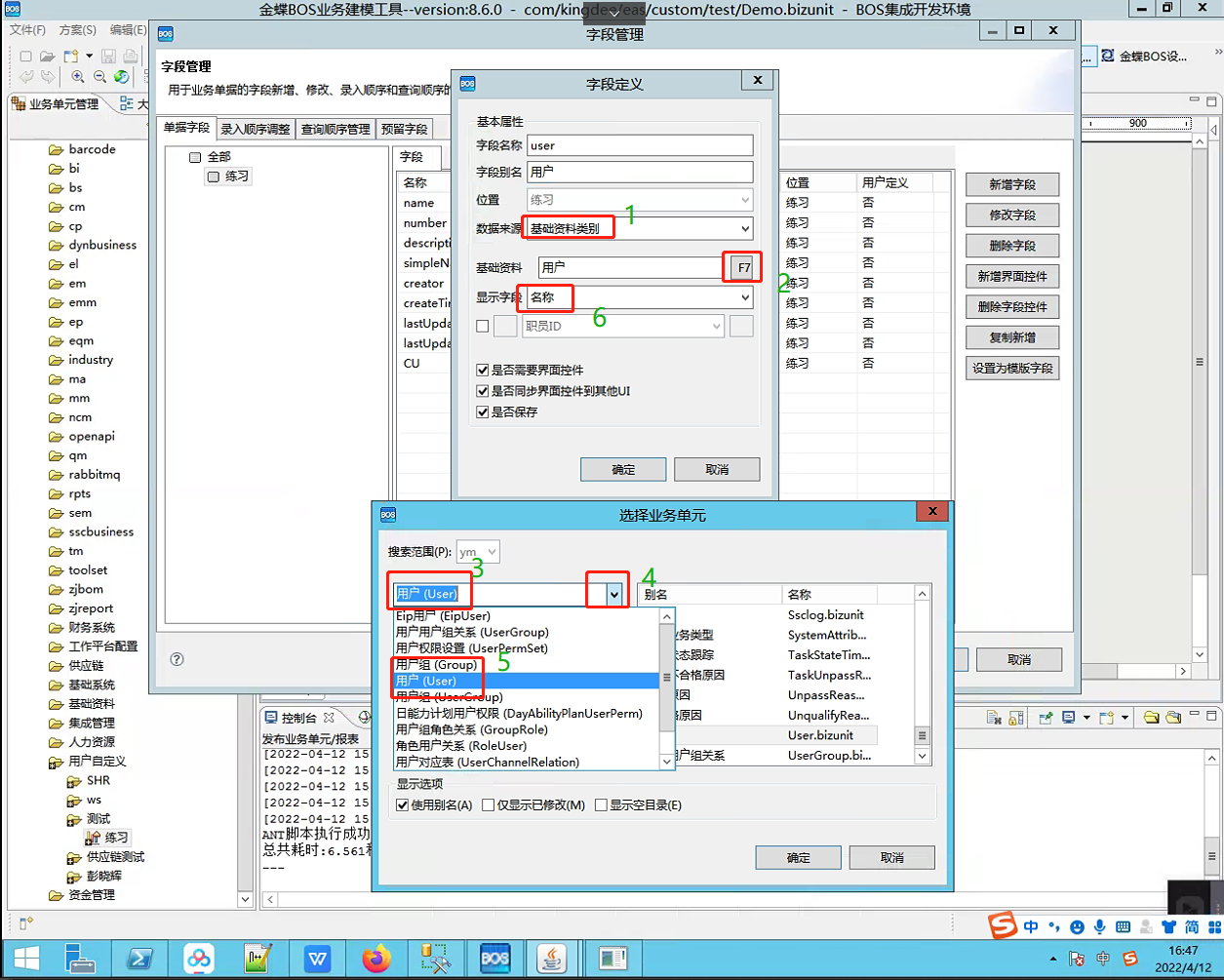Disable the 使用别名(A) option
This screenshot has height=980, width=1224.
coord(404,804)
